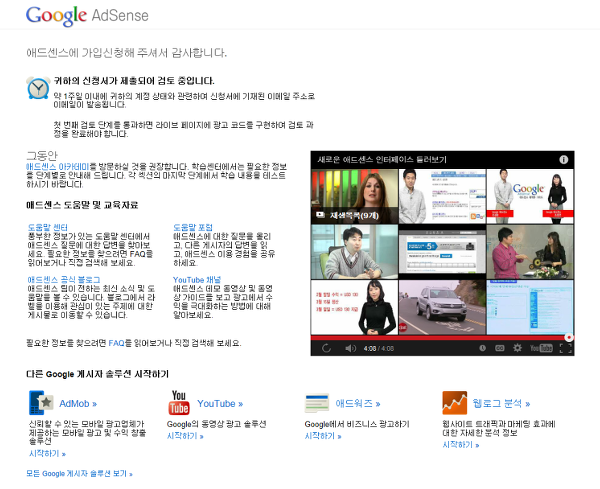Click 시작하기 under AdMob description
The width and height of the screenshot is (600, 489).
[47, 454]
